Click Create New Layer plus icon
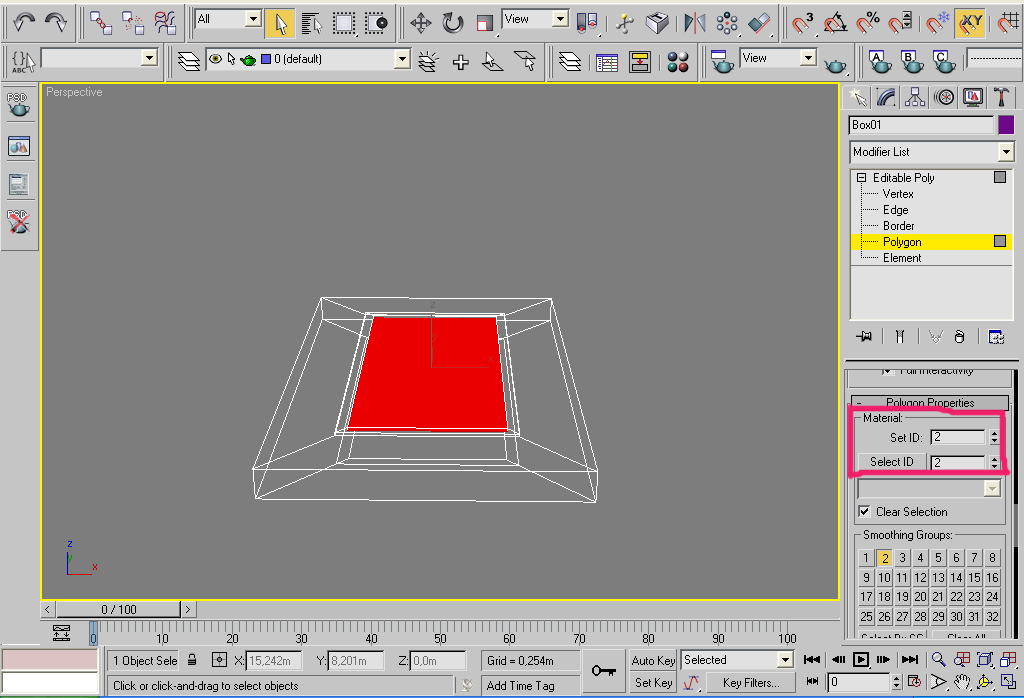The height and width of the screenshot is (698, 1024). (460, 62)
